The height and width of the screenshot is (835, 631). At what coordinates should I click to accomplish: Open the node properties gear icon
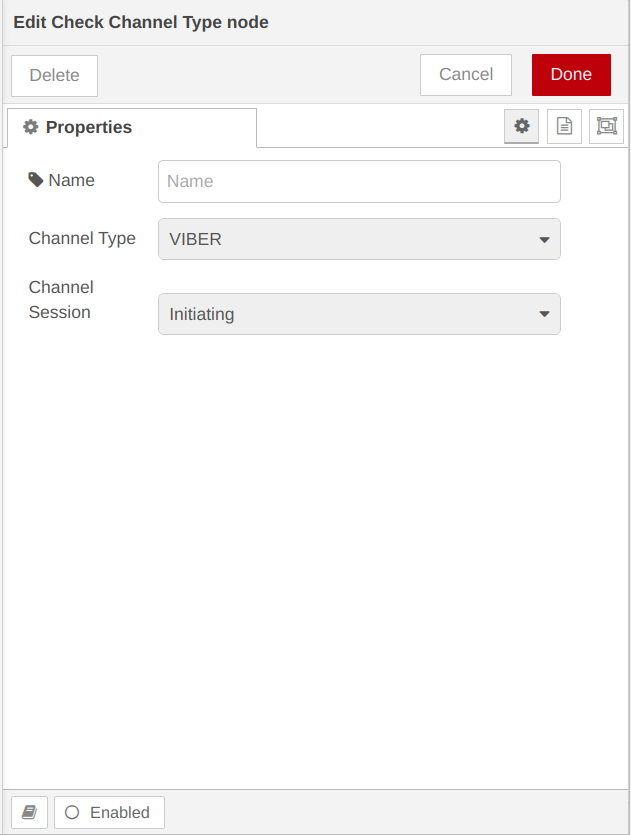[x=521, y=126]
